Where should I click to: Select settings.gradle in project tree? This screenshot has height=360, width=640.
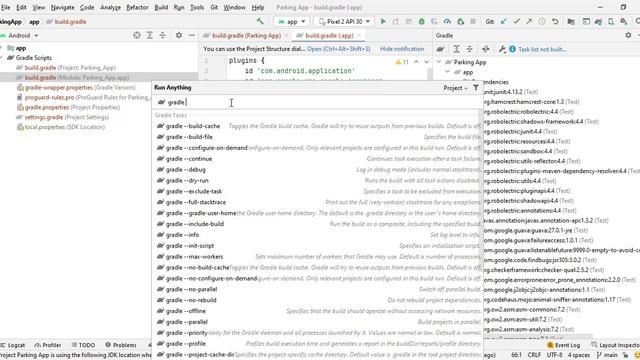coord(62,117)
